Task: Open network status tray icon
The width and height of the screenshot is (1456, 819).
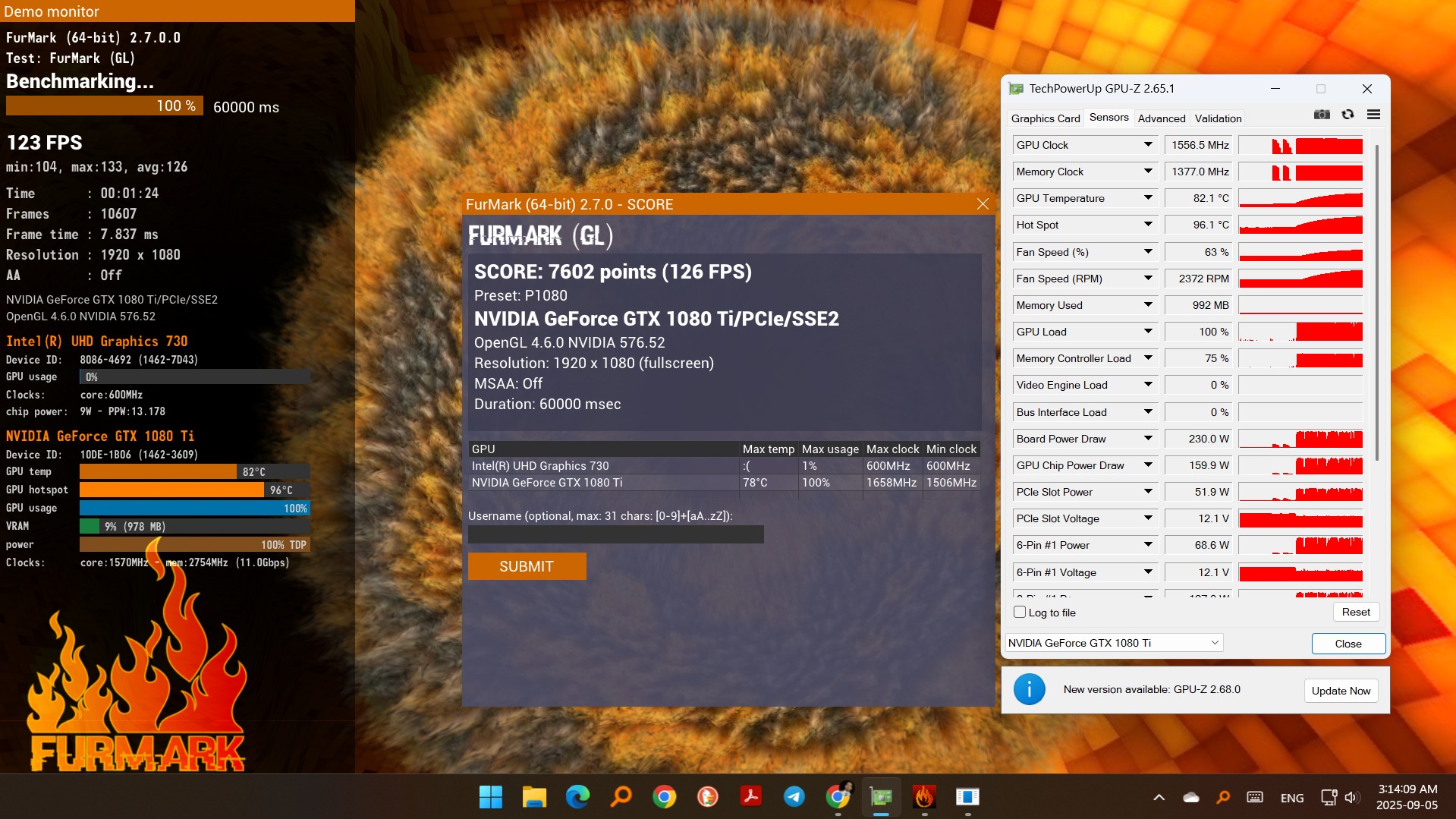Action: [1328, 798]
